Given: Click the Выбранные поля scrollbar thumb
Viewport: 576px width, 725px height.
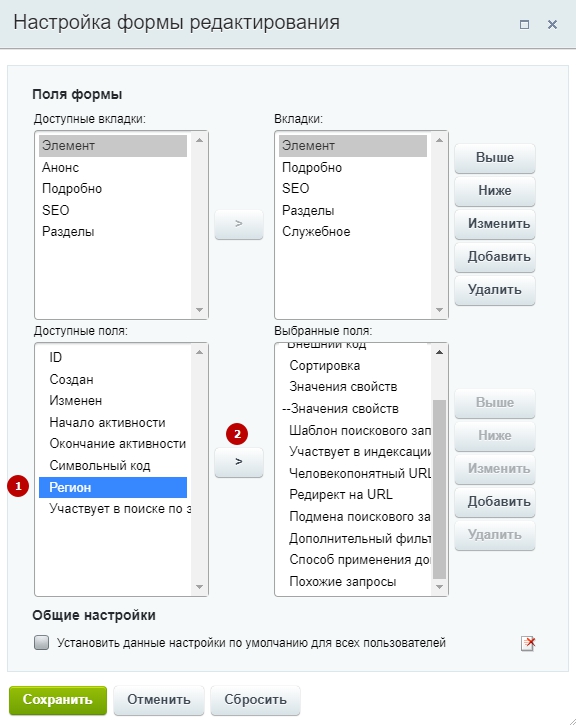Looking at the screenshot, I should [439, 489].
